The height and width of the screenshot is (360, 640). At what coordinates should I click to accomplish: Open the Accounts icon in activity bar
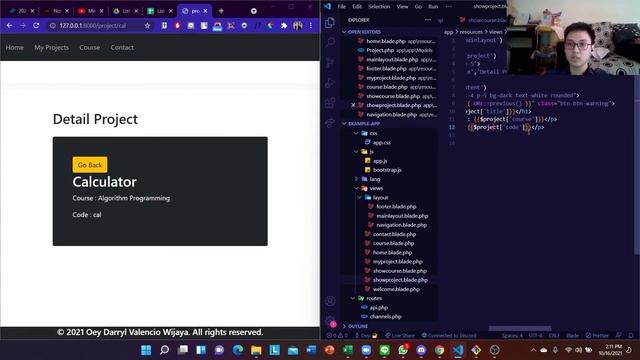tap(330, 301)
